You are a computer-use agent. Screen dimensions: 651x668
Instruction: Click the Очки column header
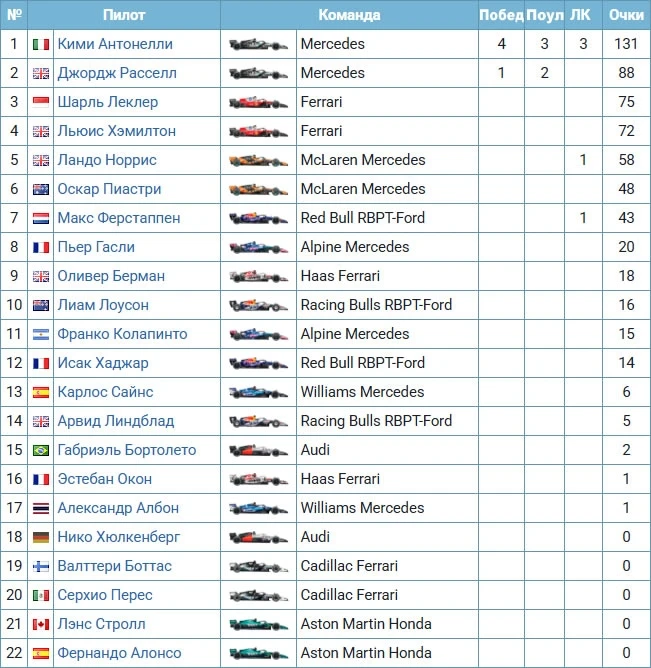(626, 15)
